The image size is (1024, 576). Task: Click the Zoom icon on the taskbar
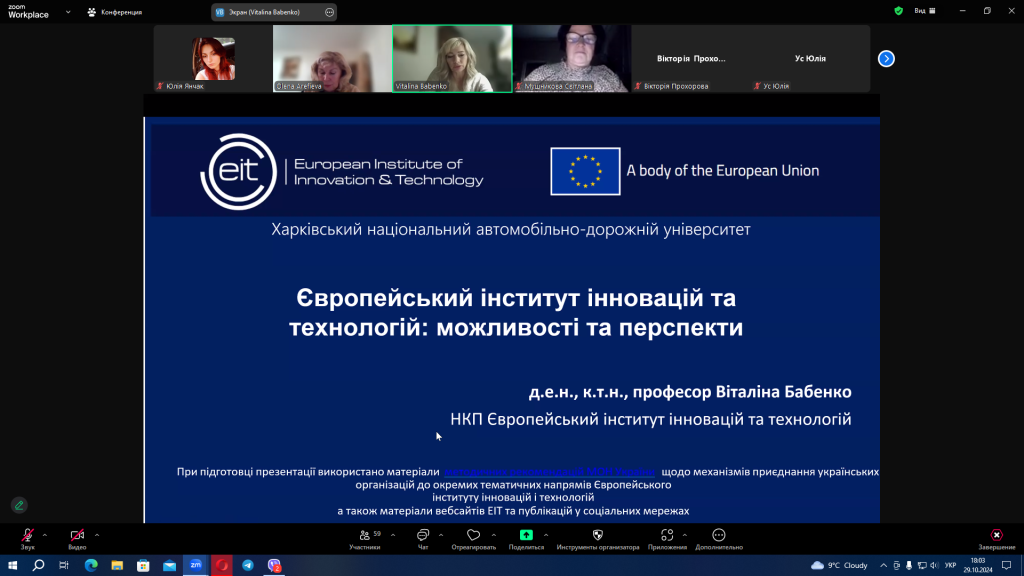coord(195,565)
